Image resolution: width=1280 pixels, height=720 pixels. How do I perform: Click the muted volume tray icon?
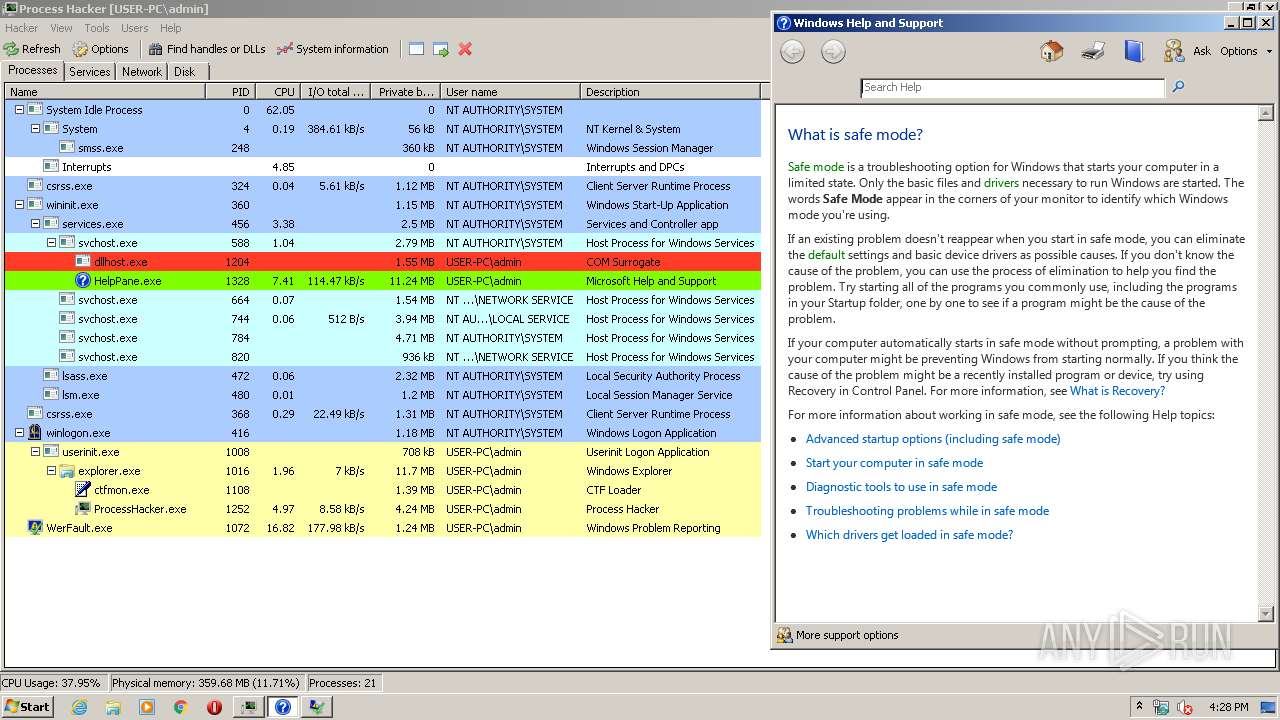(x=1185, y=707)
